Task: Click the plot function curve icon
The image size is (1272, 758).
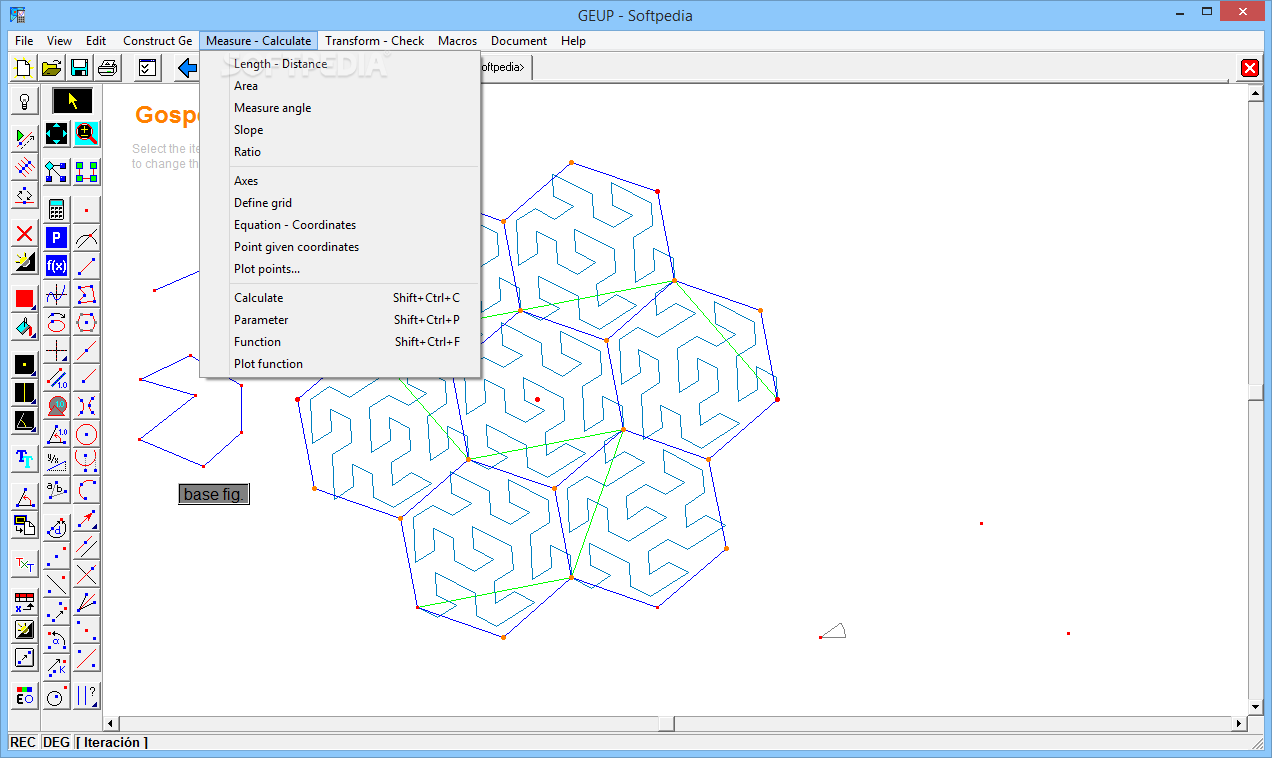Action: 56,294
